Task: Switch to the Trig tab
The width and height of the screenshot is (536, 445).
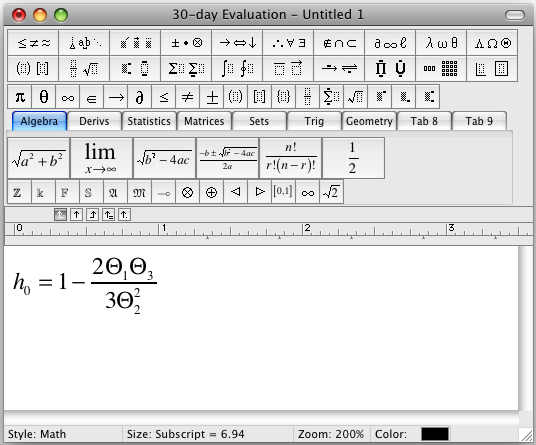Action: click(x=314, y=121)
